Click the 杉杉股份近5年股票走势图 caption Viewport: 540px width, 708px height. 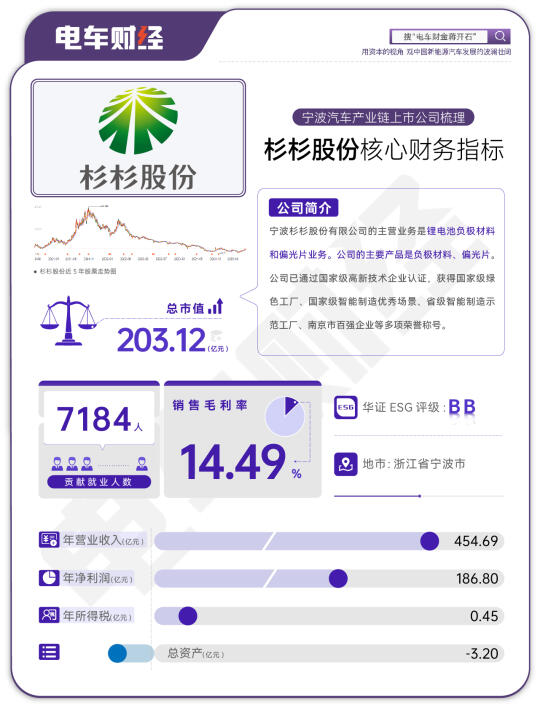tap(75, 271)
